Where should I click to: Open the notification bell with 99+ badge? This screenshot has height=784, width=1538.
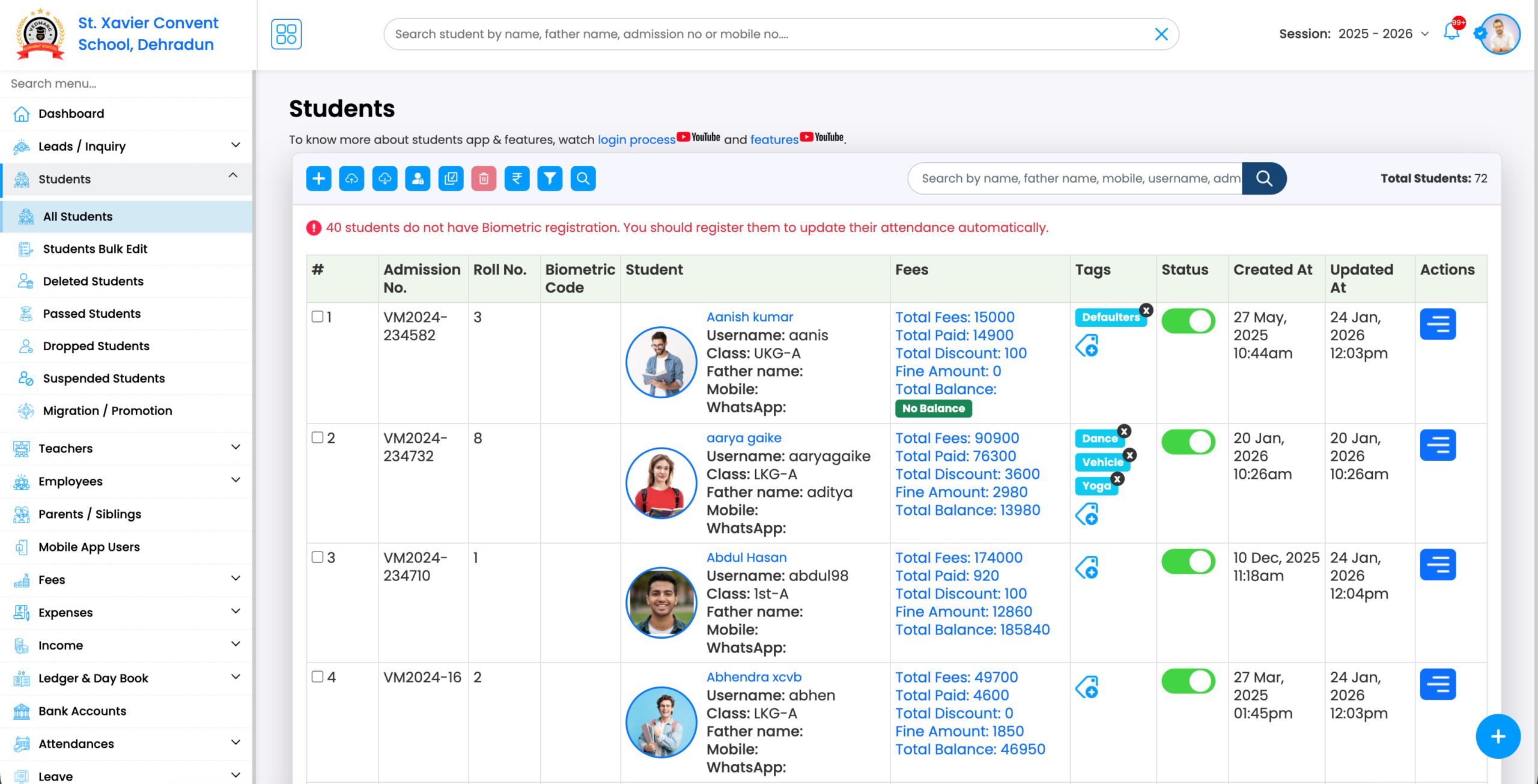(x=1451, y=34)
